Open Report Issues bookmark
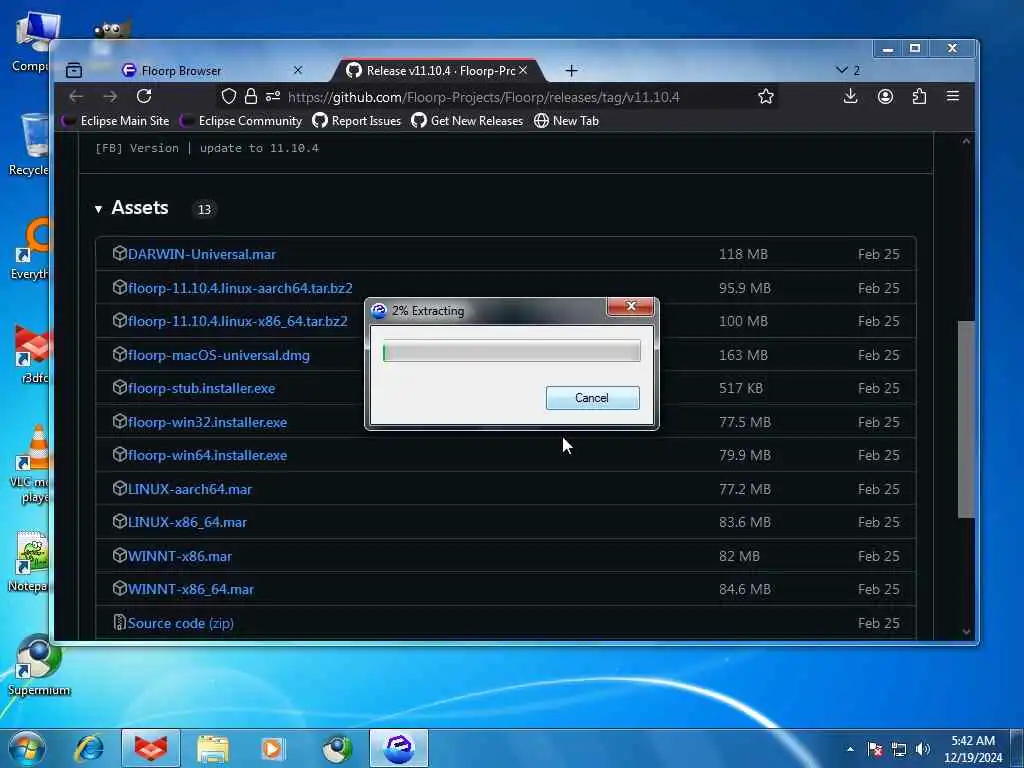The width and height of the screenshot is (1024, 768). pos(357,121)
